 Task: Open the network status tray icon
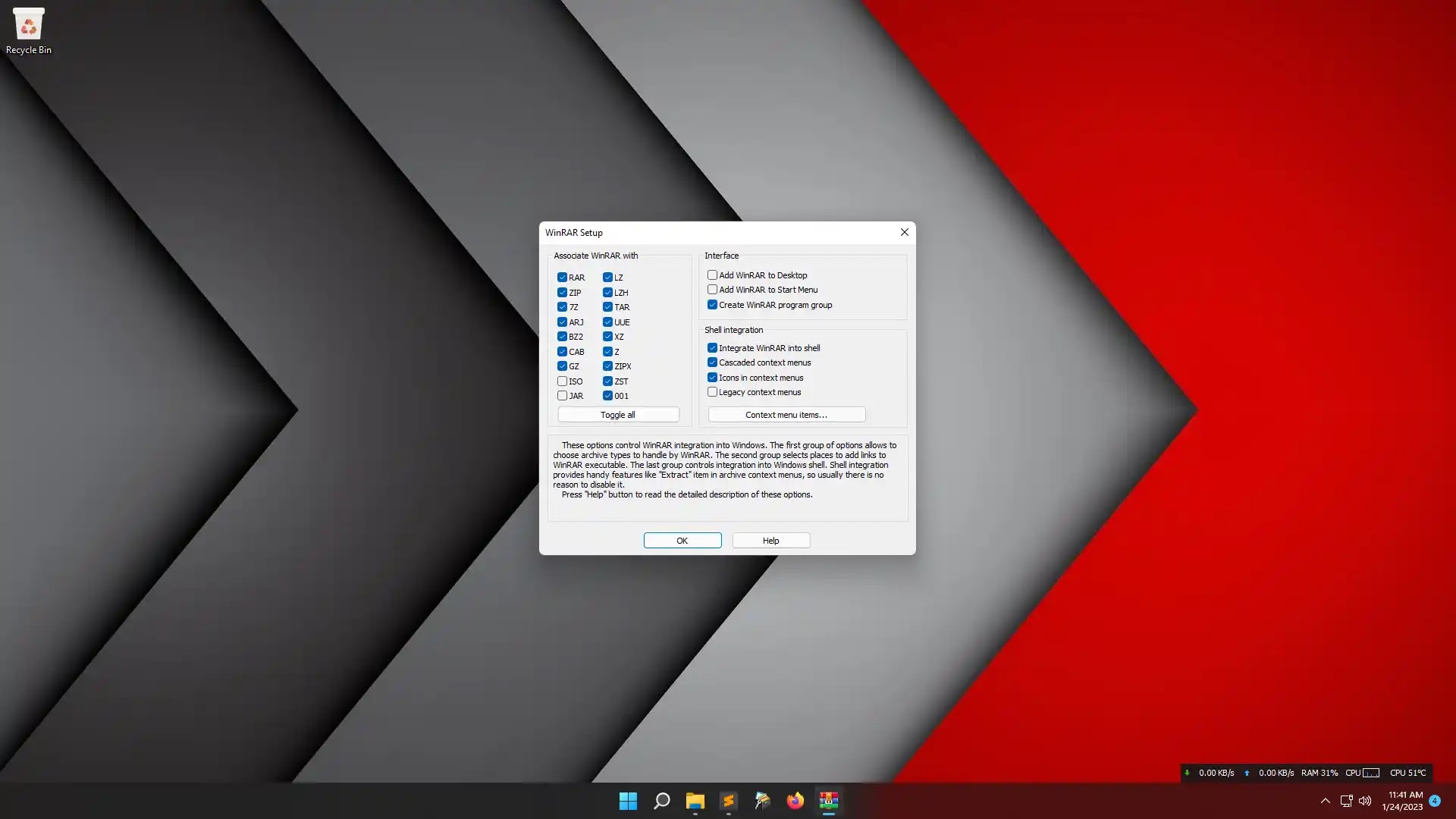pos(1346,801)
